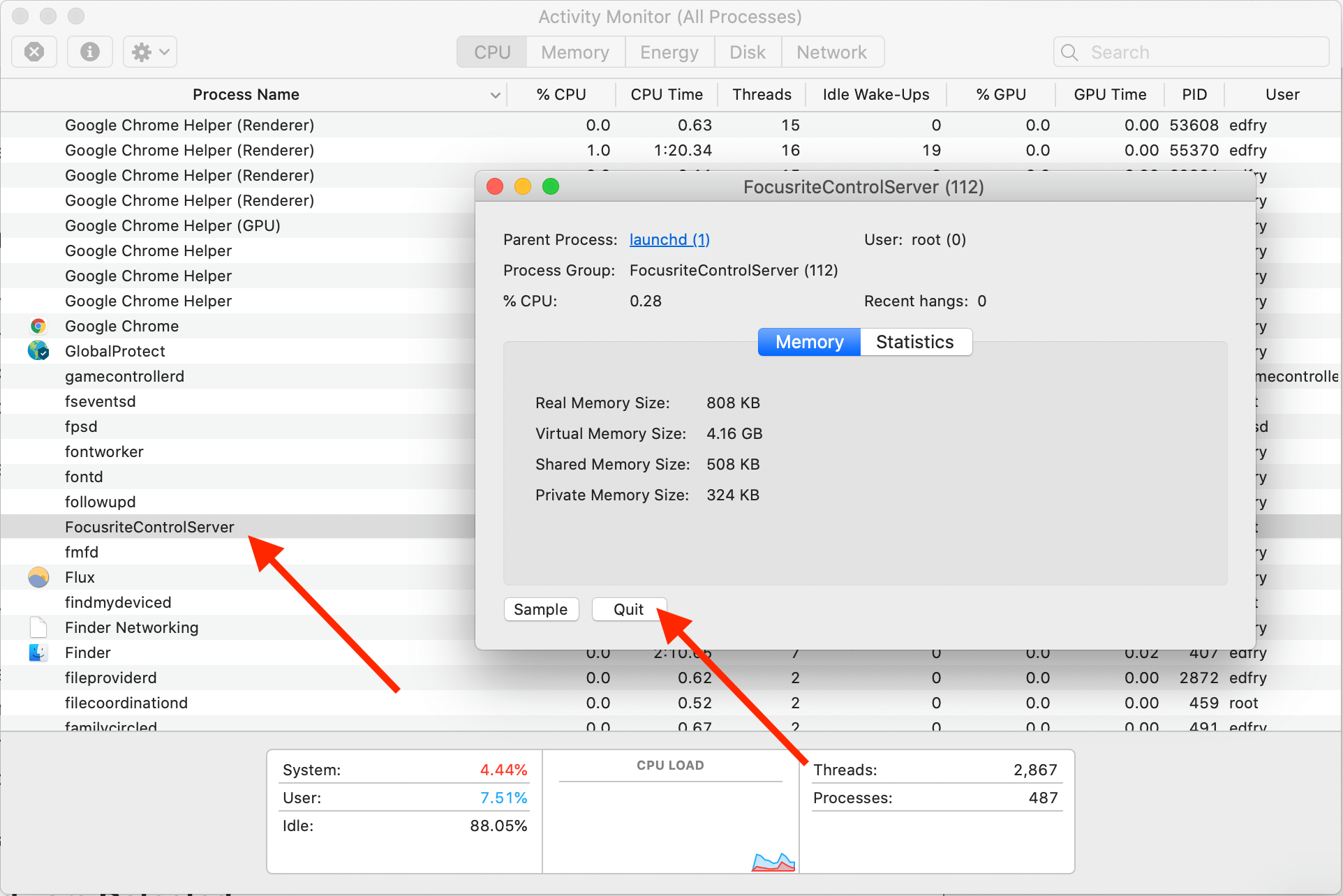Click the Memory tab in process detail

point(807,342)
